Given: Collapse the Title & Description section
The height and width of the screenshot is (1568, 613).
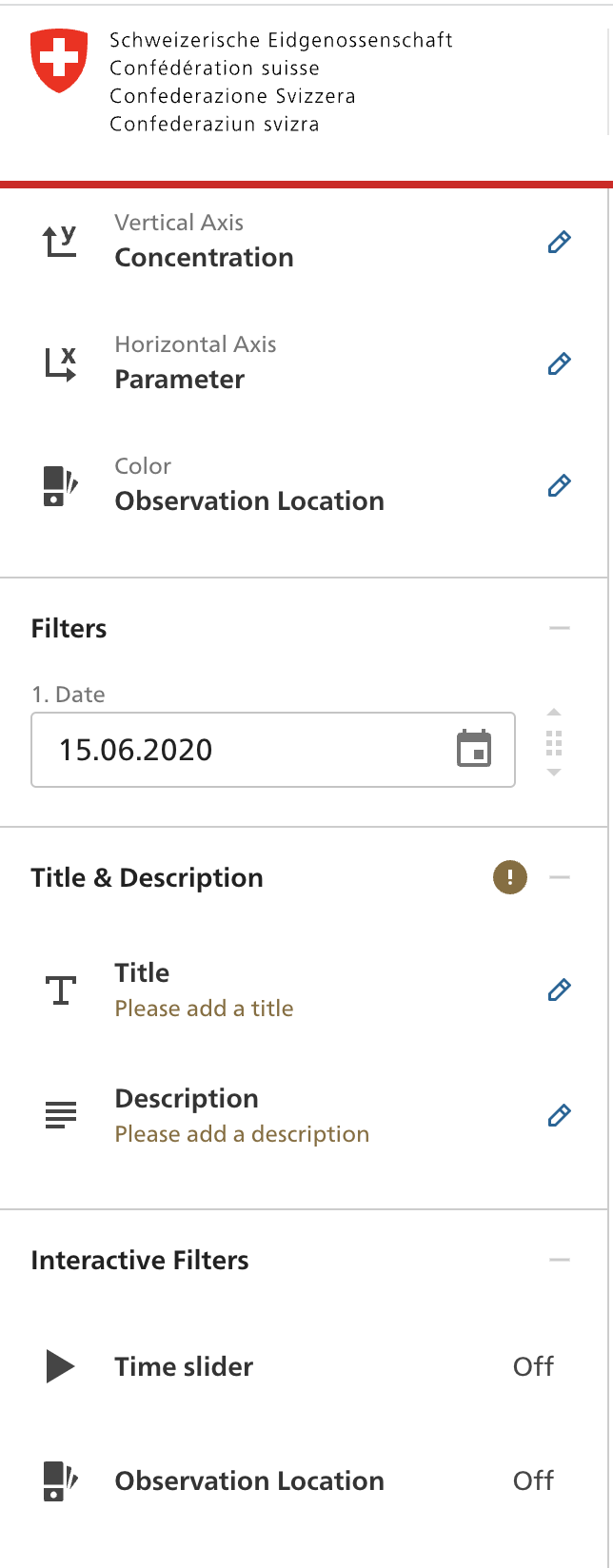Looking at the screenshot, I should click(560, 877).
